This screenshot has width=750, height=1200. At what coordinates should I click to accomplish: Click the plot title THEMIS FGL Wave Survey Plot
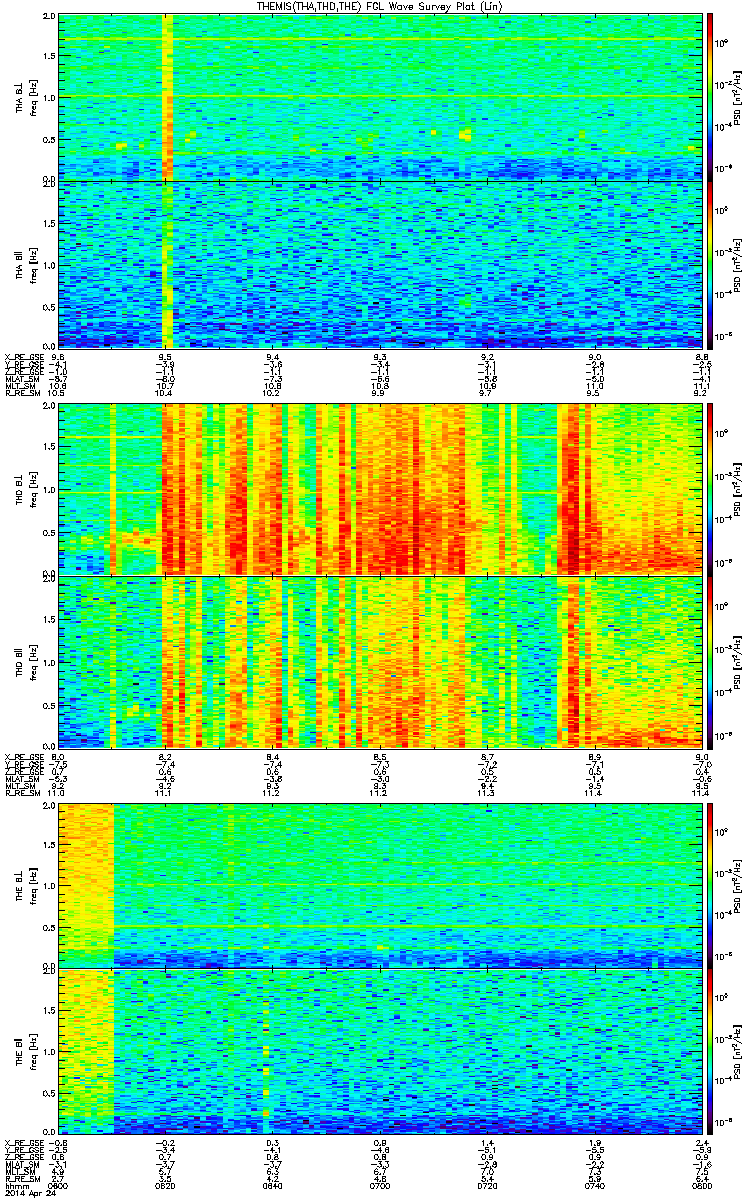pyautogui.click(x=381, y=7)
